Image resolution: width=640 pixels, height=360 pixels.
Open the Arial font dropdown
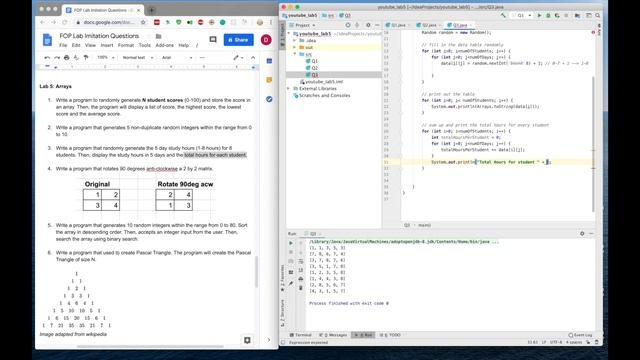click(x=176, y=58)
